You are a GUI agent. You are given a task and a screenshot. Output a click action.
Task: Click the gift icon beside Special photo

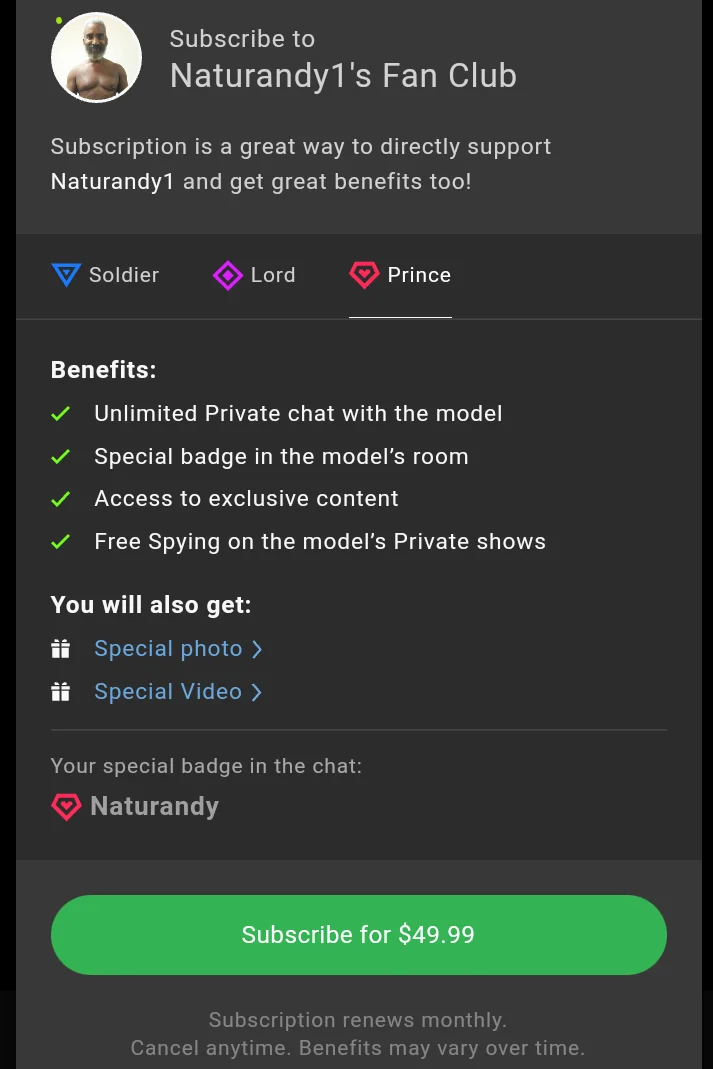click(x=61, y=649)
